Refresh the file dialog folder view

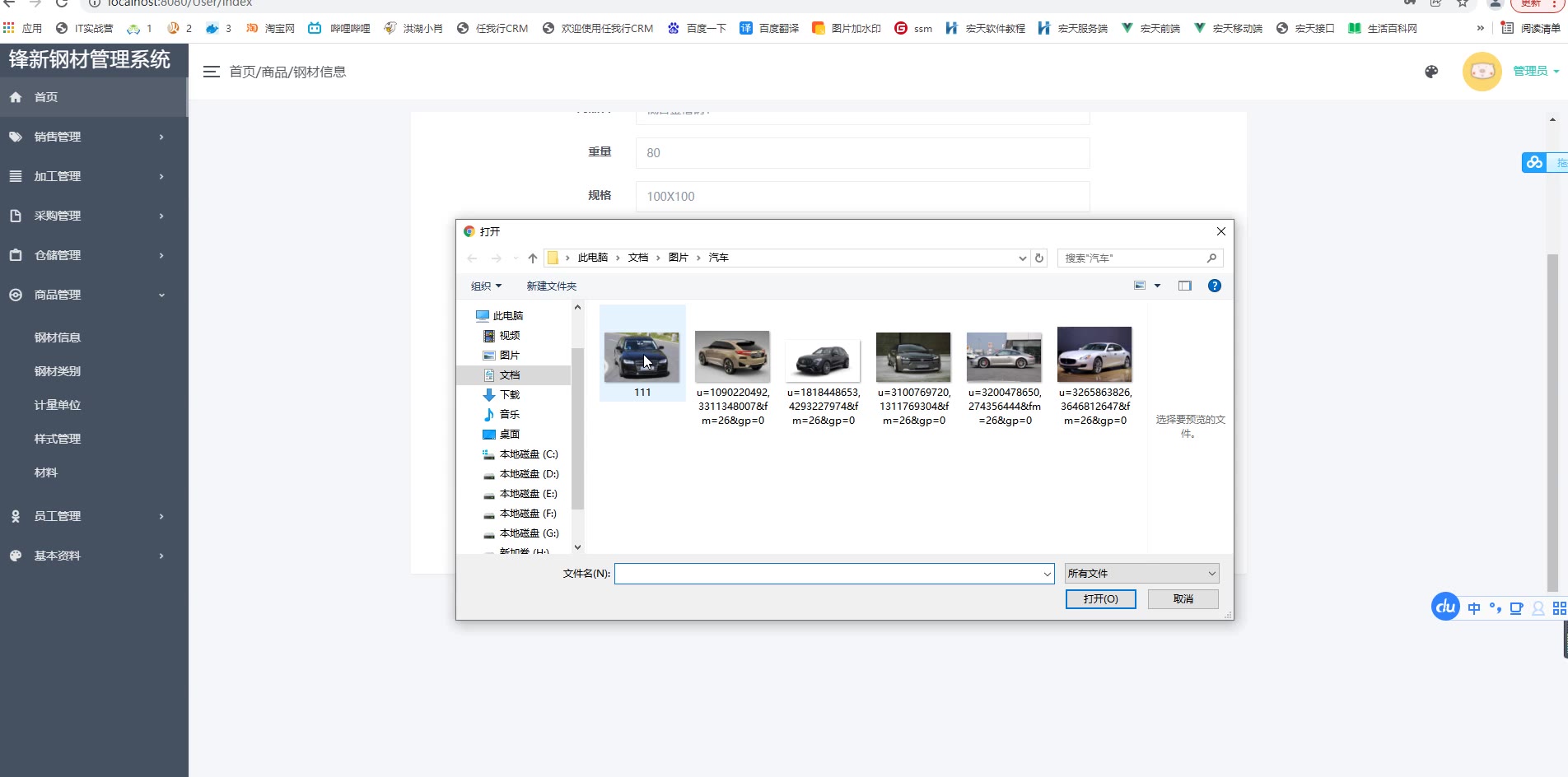tap(1039, 258)
